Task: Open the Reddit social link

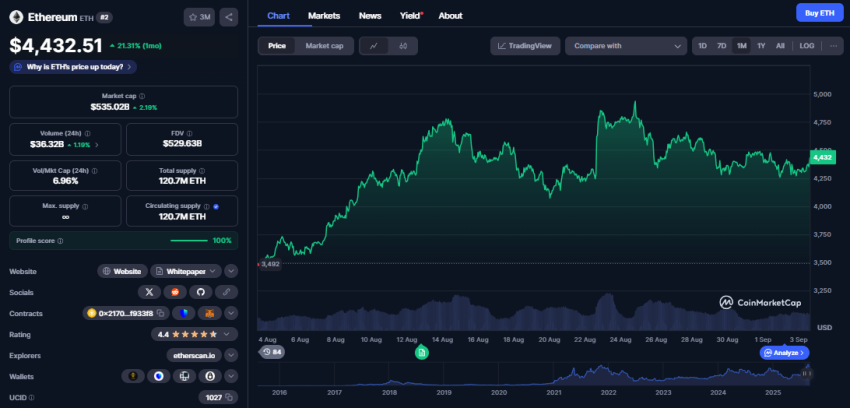Action: [x=175, y=292]
